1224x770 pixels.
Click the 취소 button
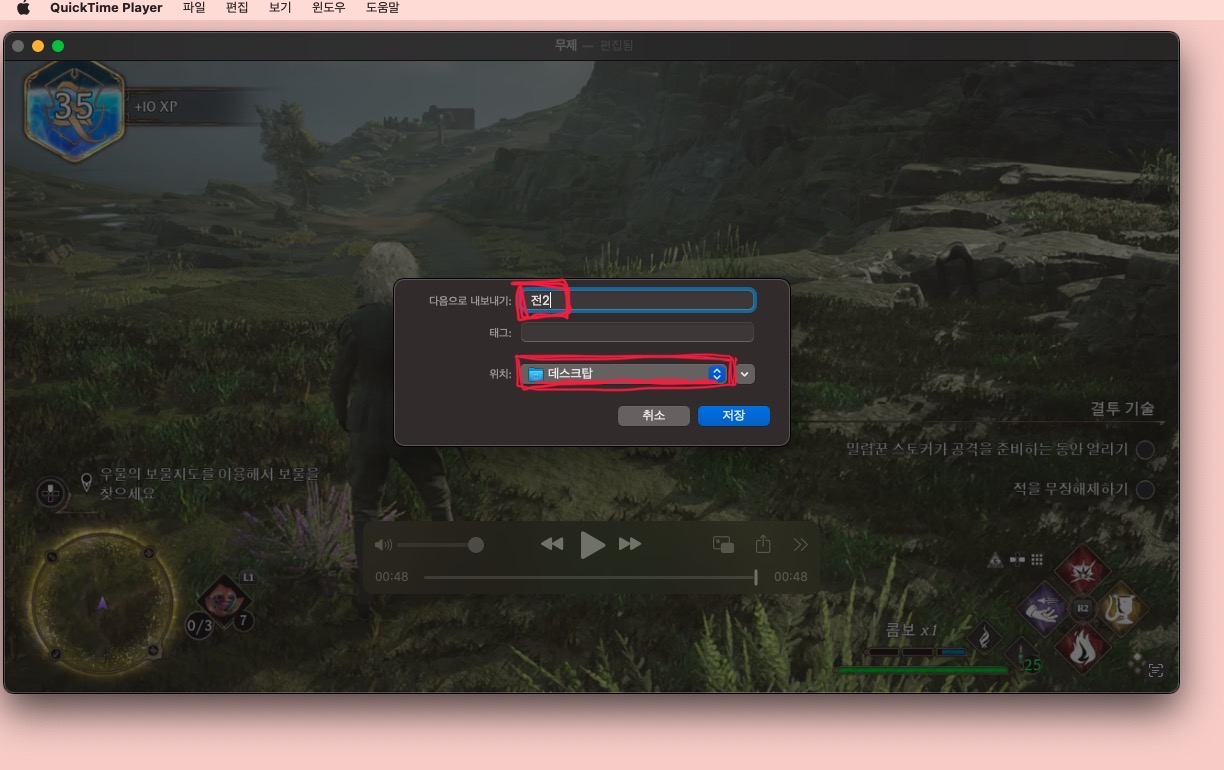pyautogui.click(x=654, y=415)
